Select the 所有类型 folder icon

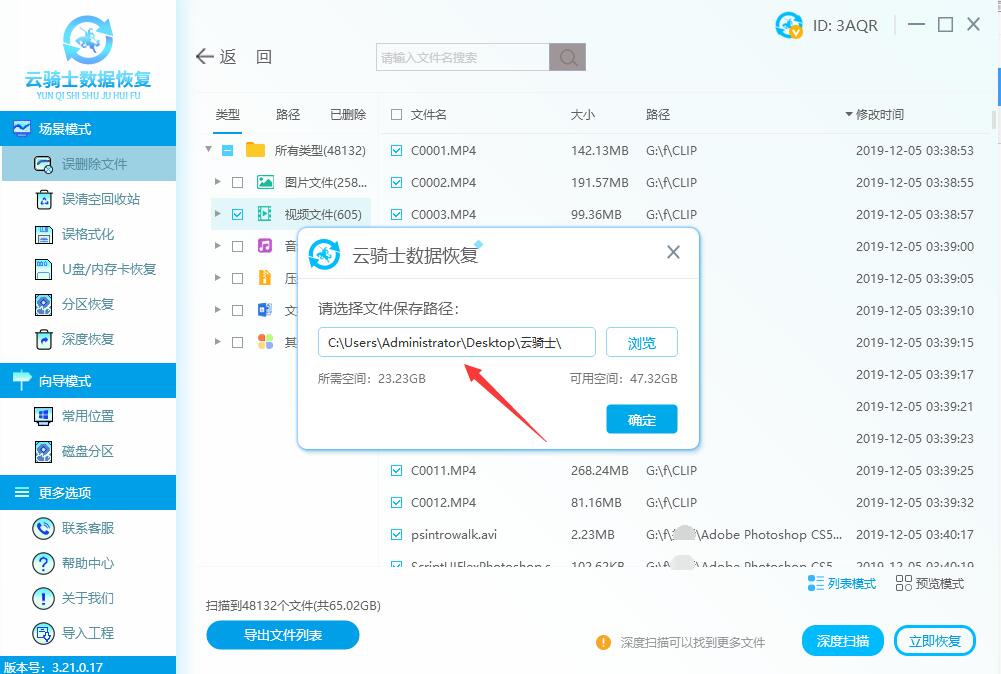click(255, 150)
